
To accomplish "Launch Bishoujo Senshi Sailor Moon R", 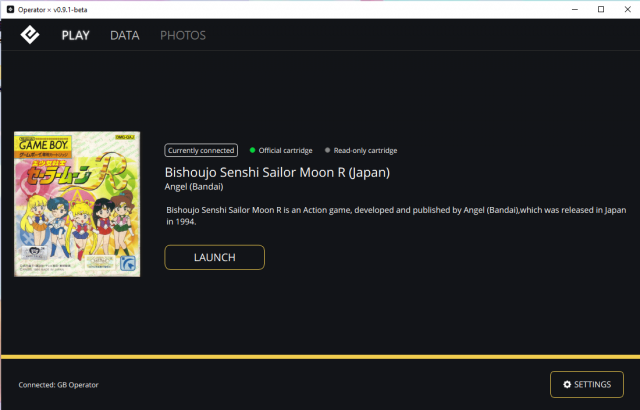I will click(214, 257).
